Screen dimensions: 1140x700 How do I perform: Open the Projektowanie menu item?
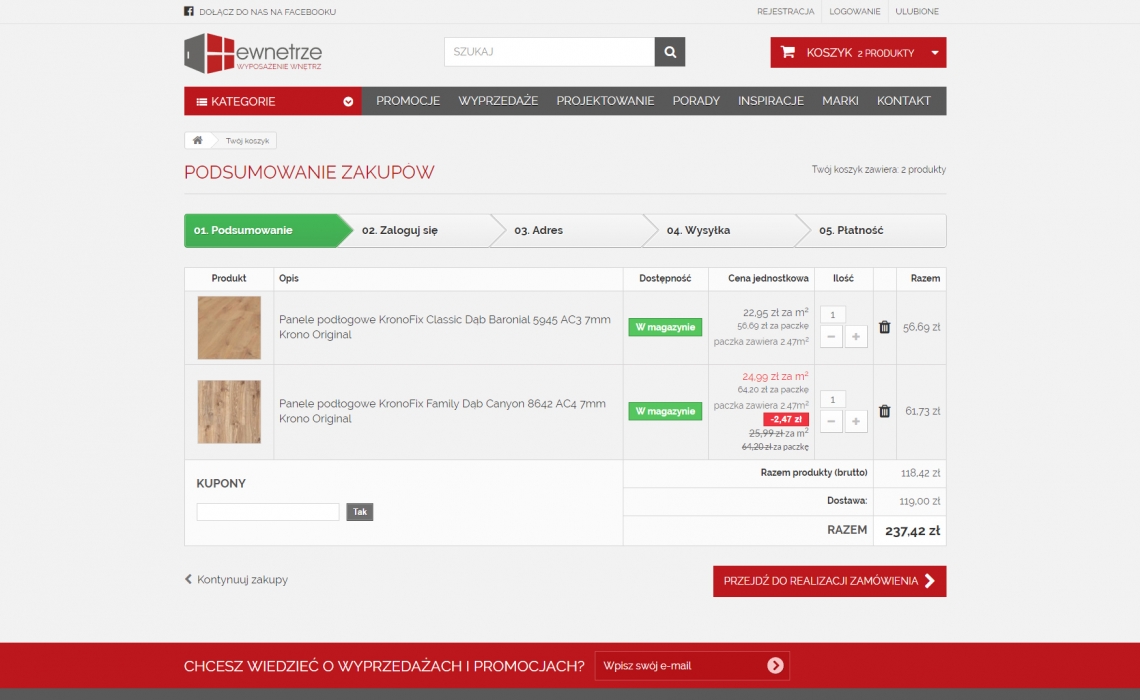point(605,101)
